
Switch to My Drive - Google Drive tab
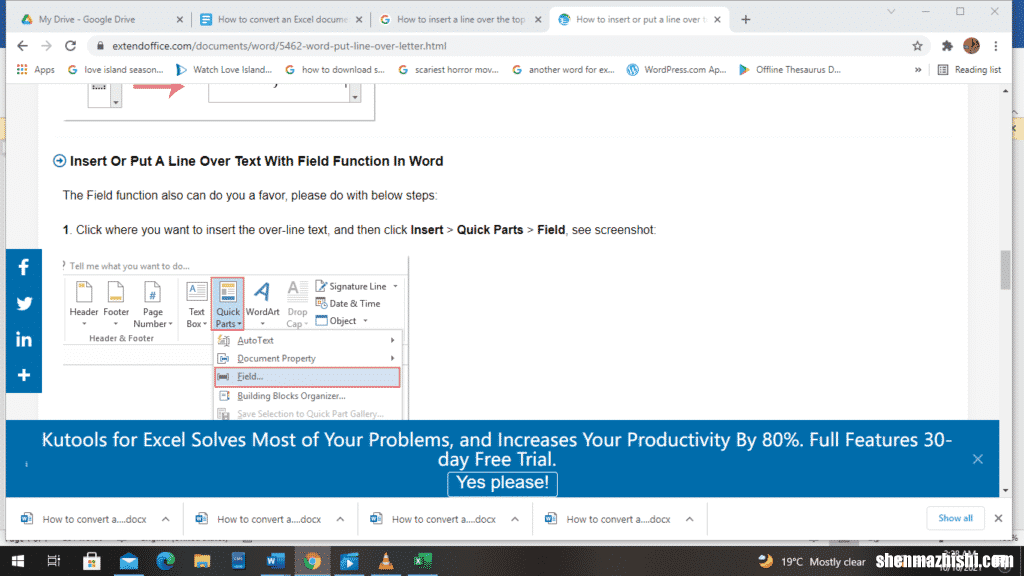87,20
